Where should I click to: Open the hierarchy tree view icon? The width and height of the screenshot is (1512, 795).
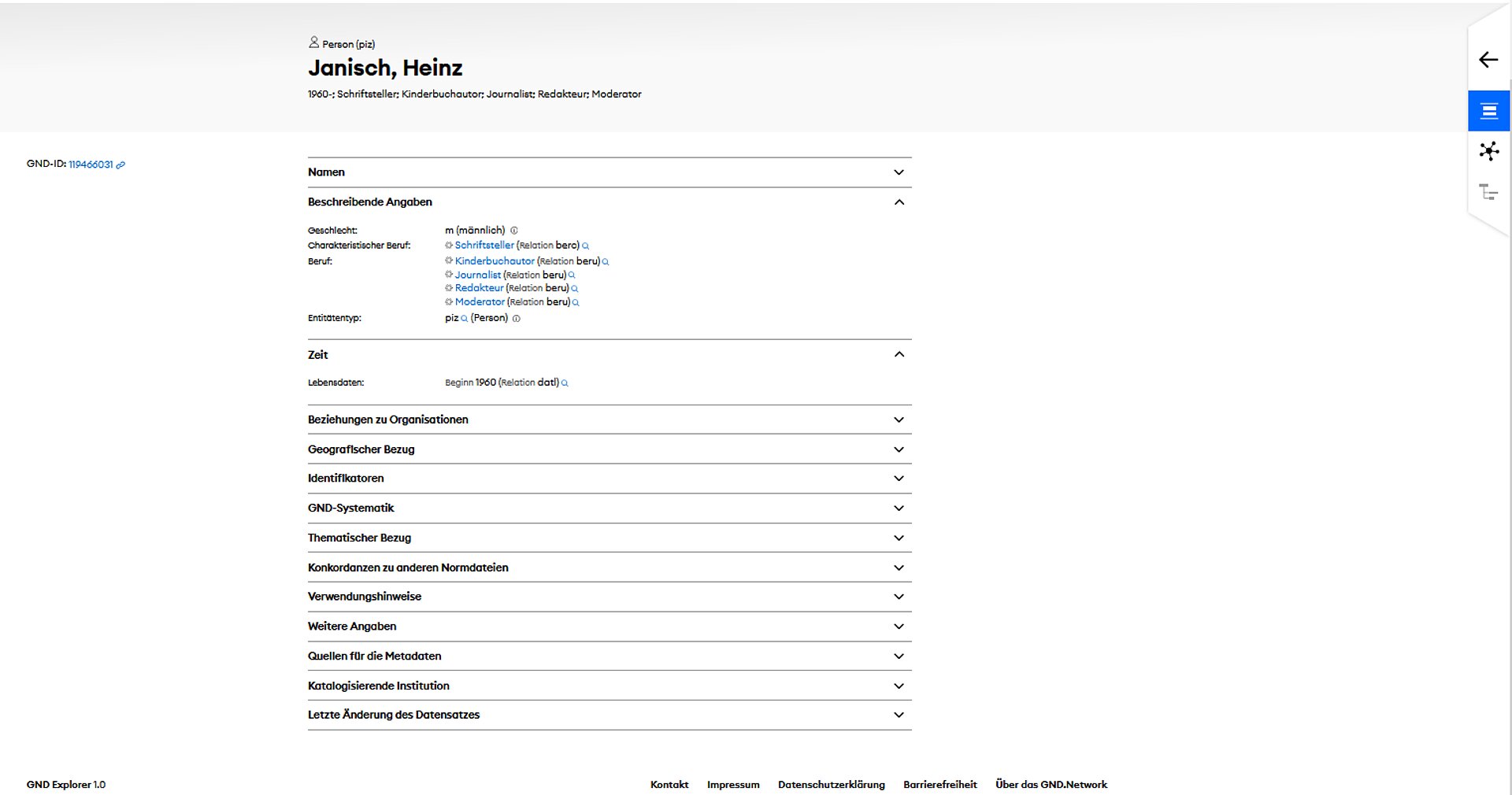click(x=1488, y=192)
